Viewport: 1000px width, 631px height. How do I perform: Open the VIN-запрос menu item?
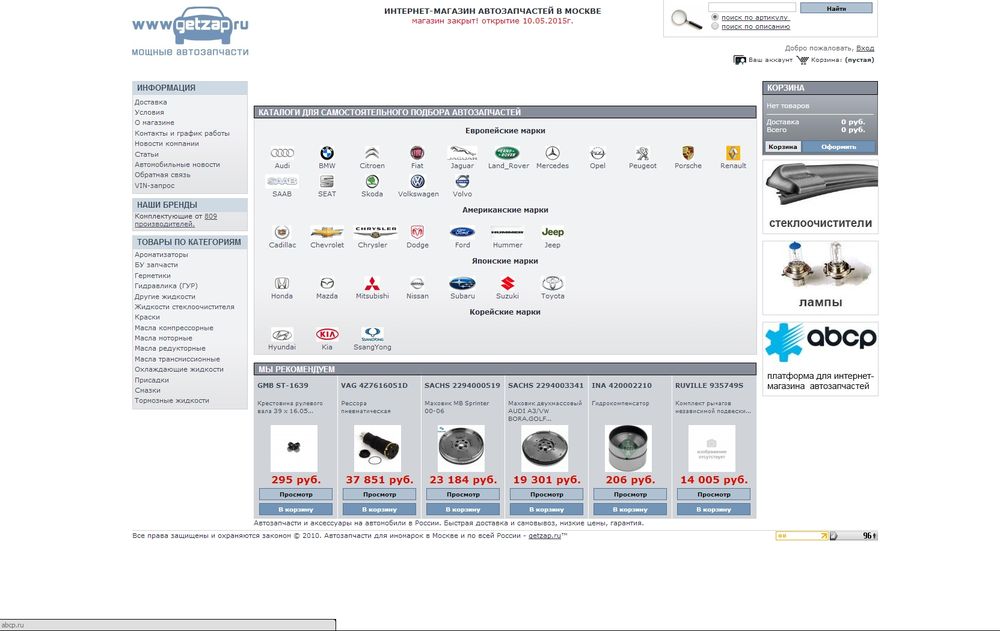point(154,186)
